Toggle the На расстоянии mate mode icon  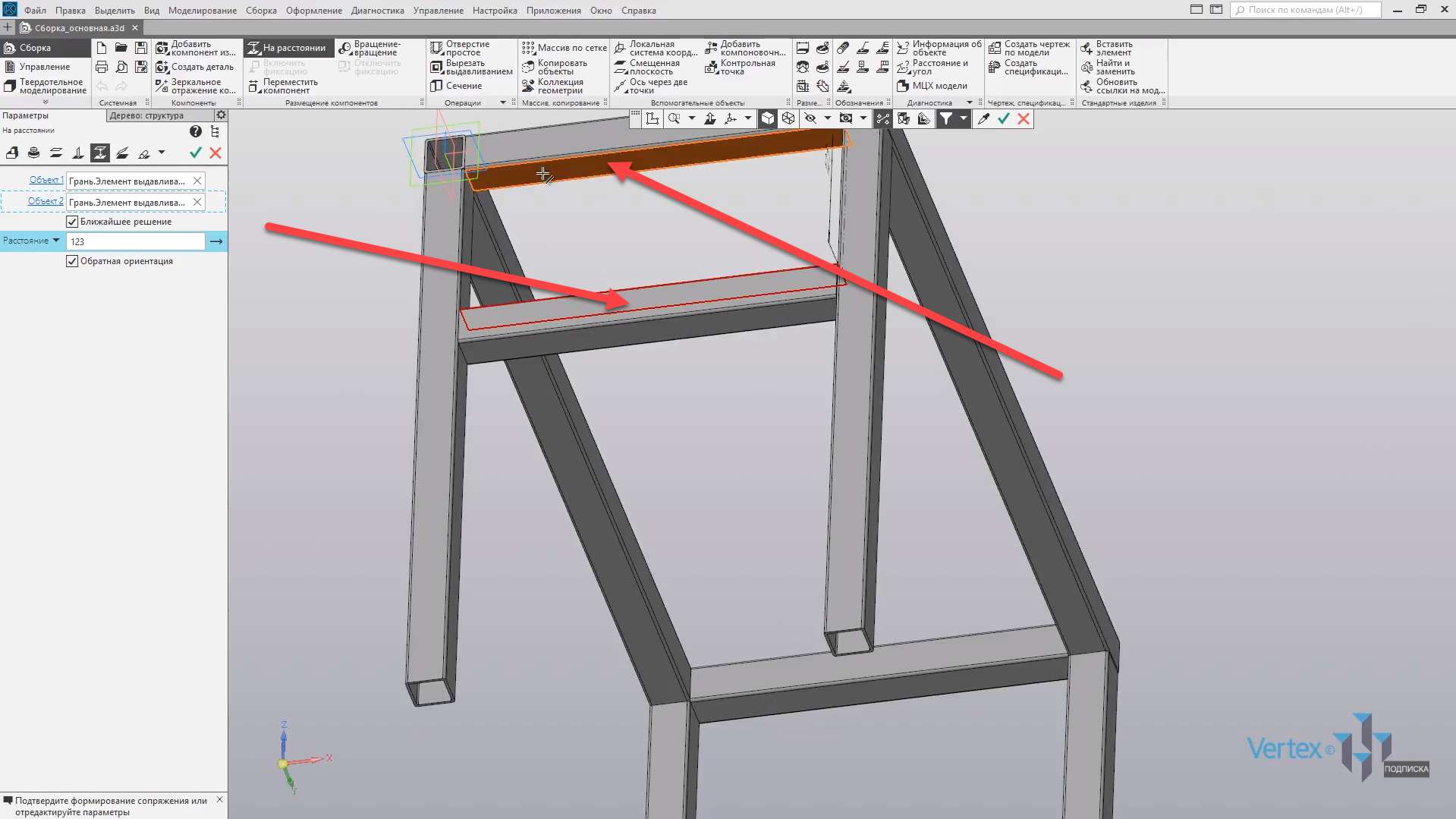99,153
